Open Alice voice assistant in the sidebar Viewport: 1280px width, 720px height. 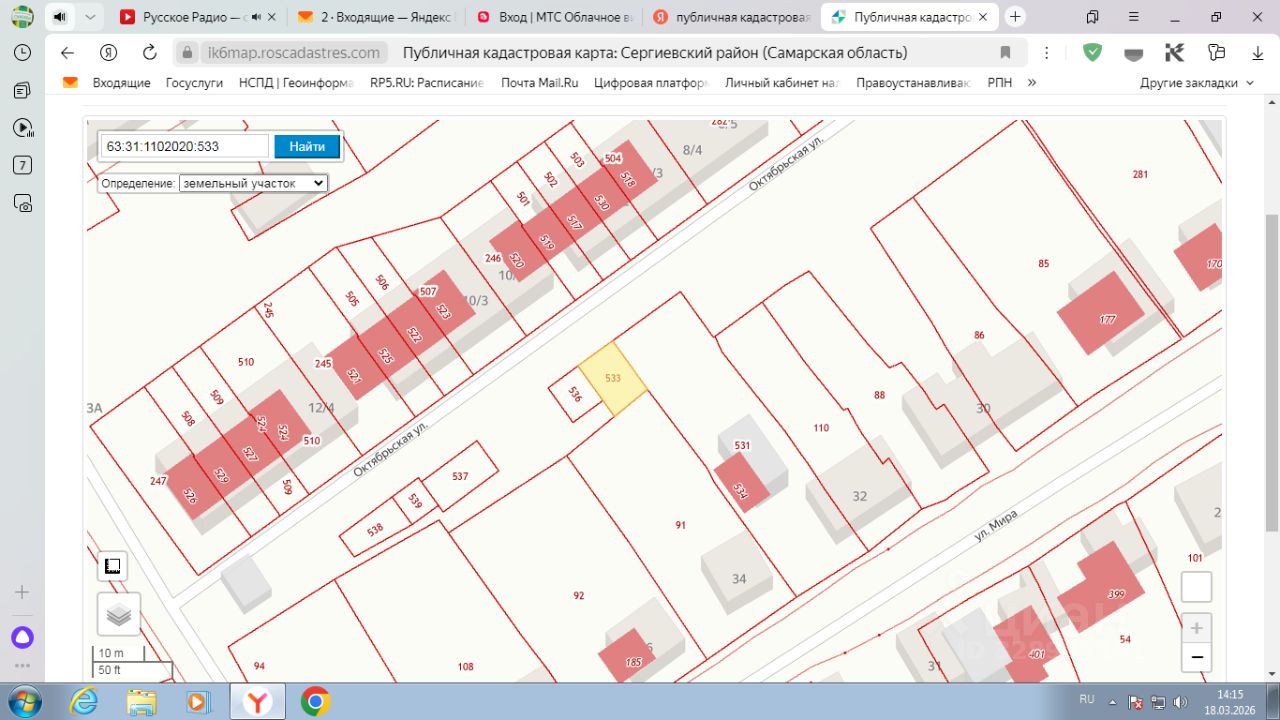click(x=22, y=637)
